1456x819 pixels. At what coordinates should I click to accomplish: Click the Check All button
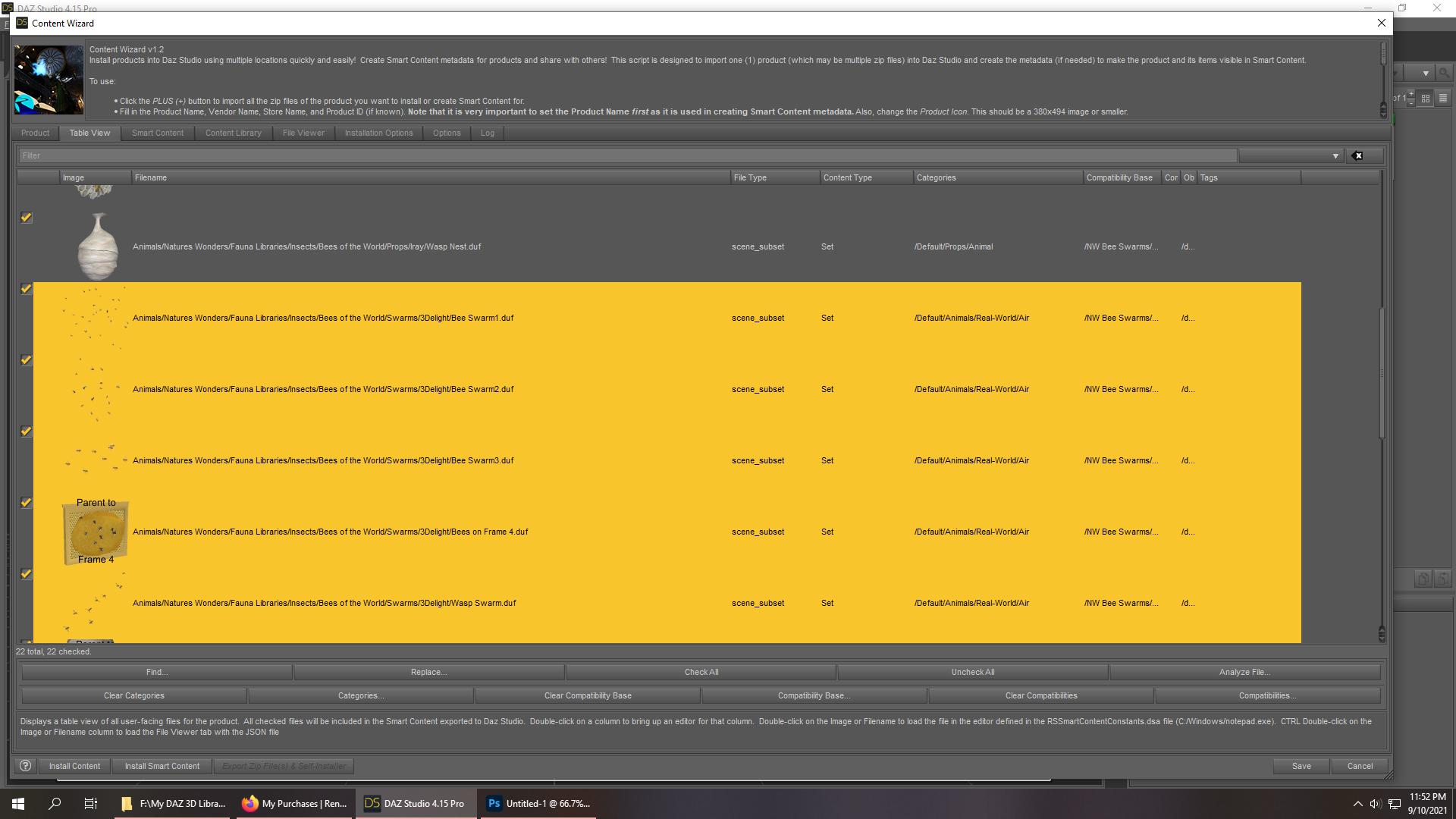[x=701, y=672]
